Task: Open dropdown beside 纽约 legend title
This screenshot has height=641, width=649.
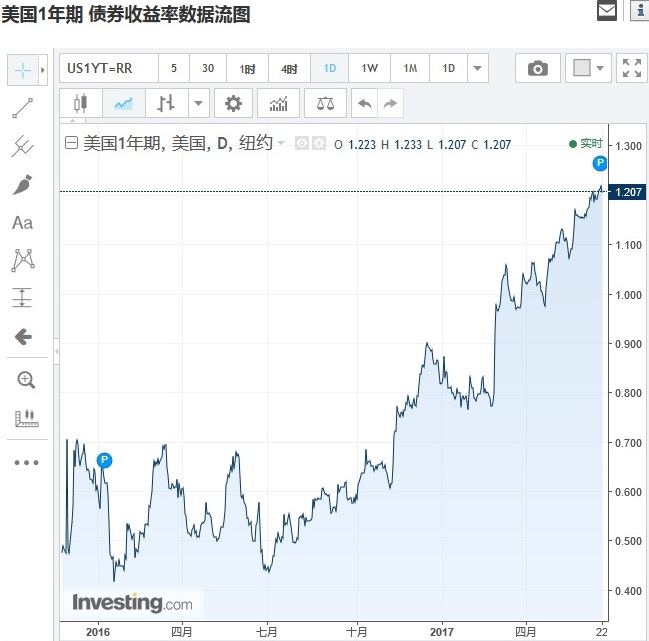Action: tap(281, 143)
